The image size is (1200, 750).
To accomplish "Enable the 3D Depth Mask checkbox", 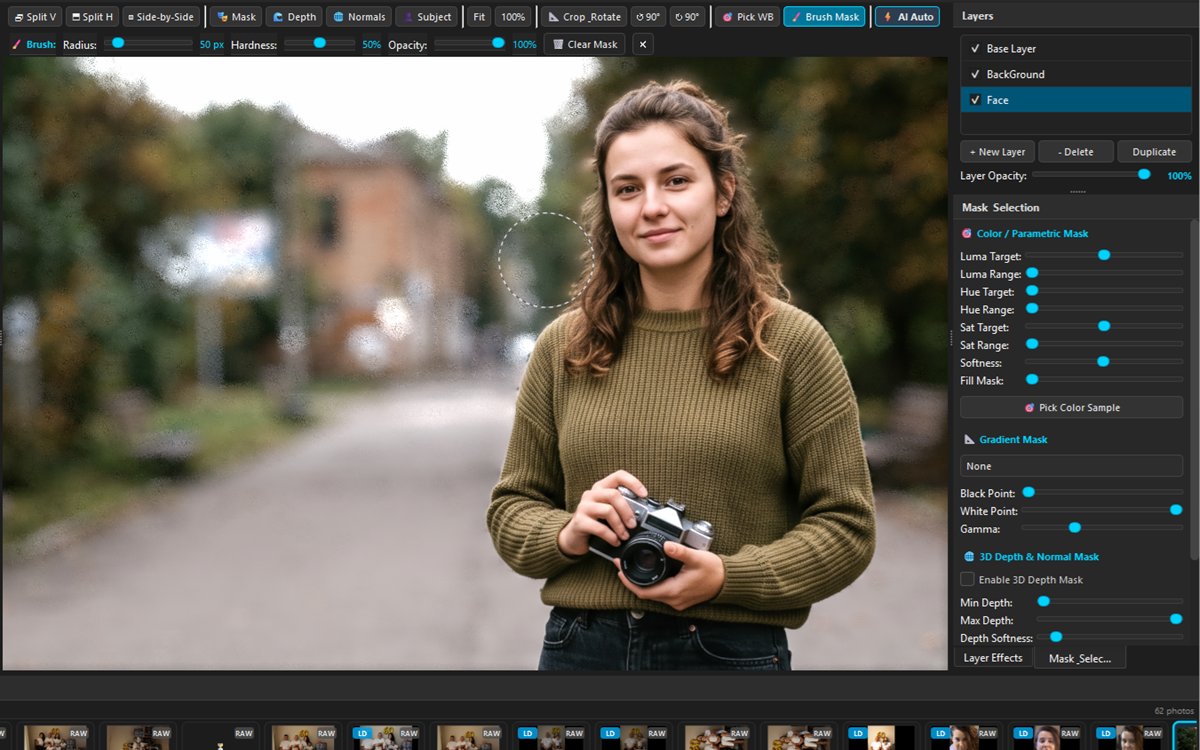I will point(967,579).
